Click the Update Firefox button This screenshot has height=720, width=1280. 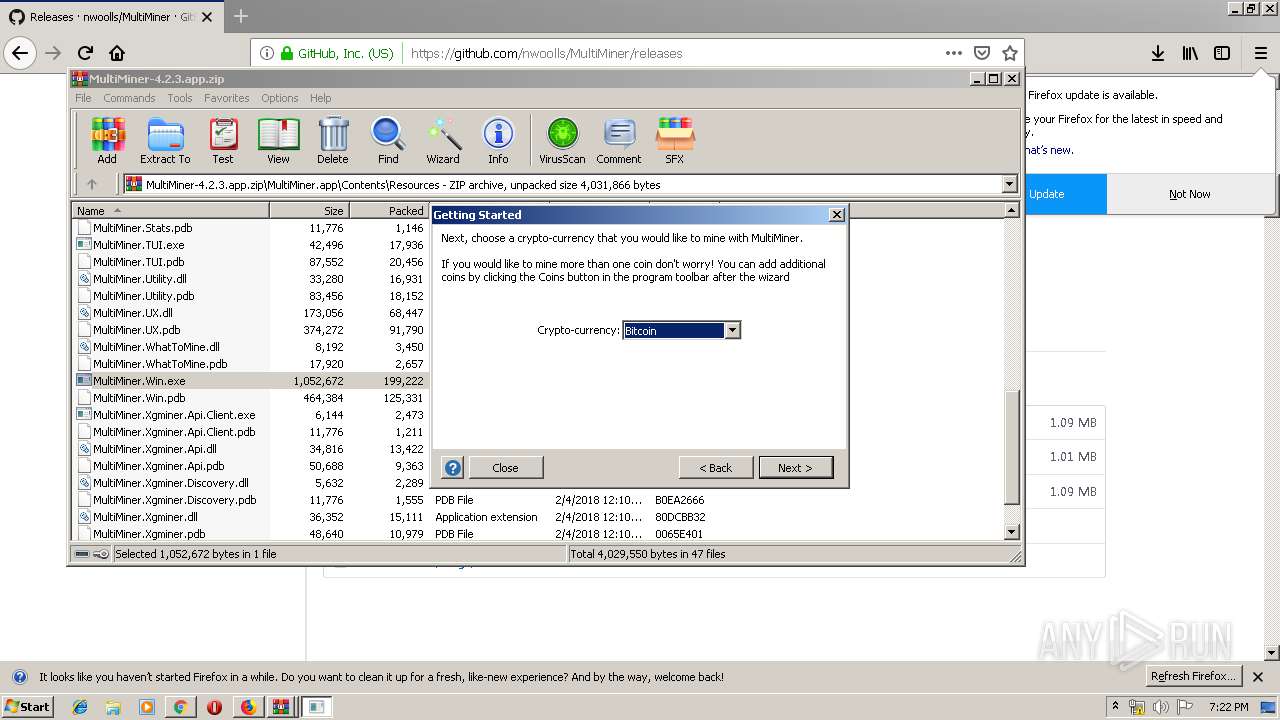[1064, 194]
